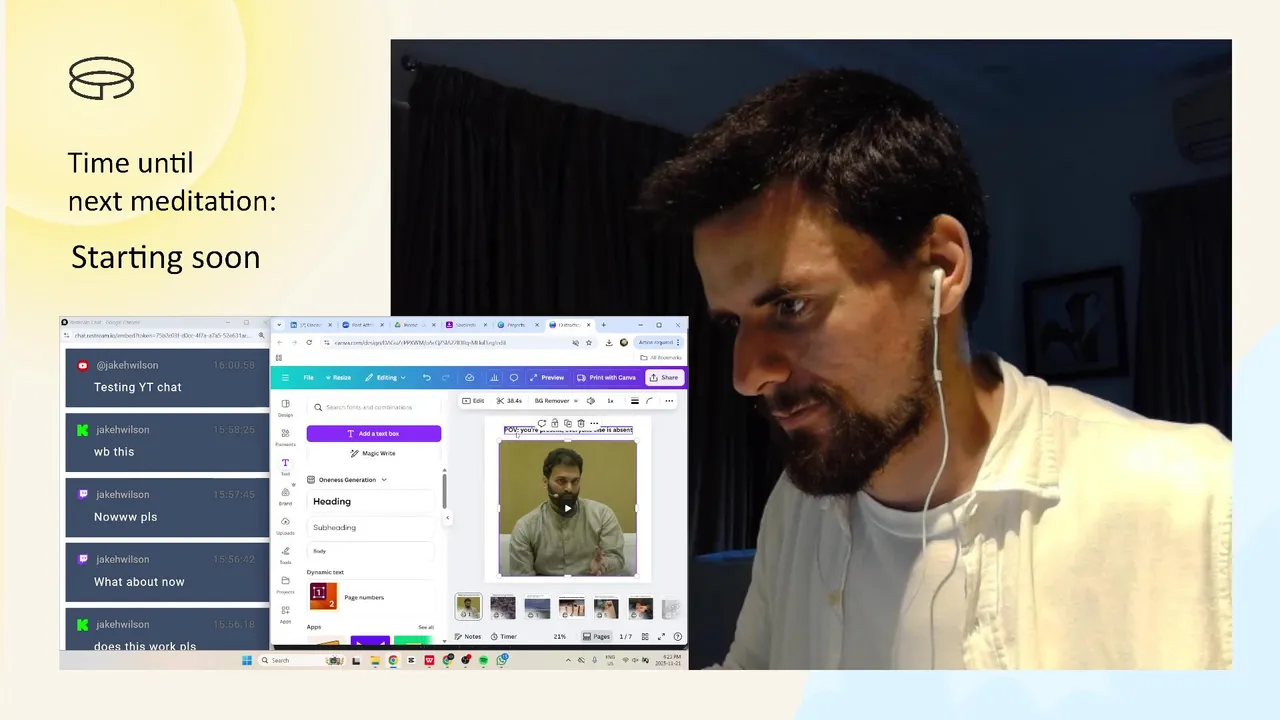The width and height of the screenshot is (1280, 720).
Task: Redo the last action in Canva
Action: (445, 377)
